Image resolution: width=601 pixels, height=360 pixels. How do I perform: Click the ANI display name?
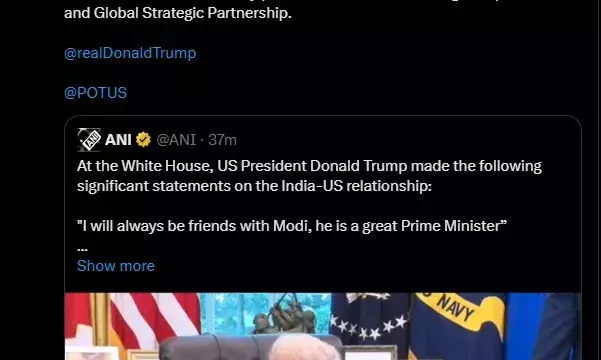pos(118,140)
